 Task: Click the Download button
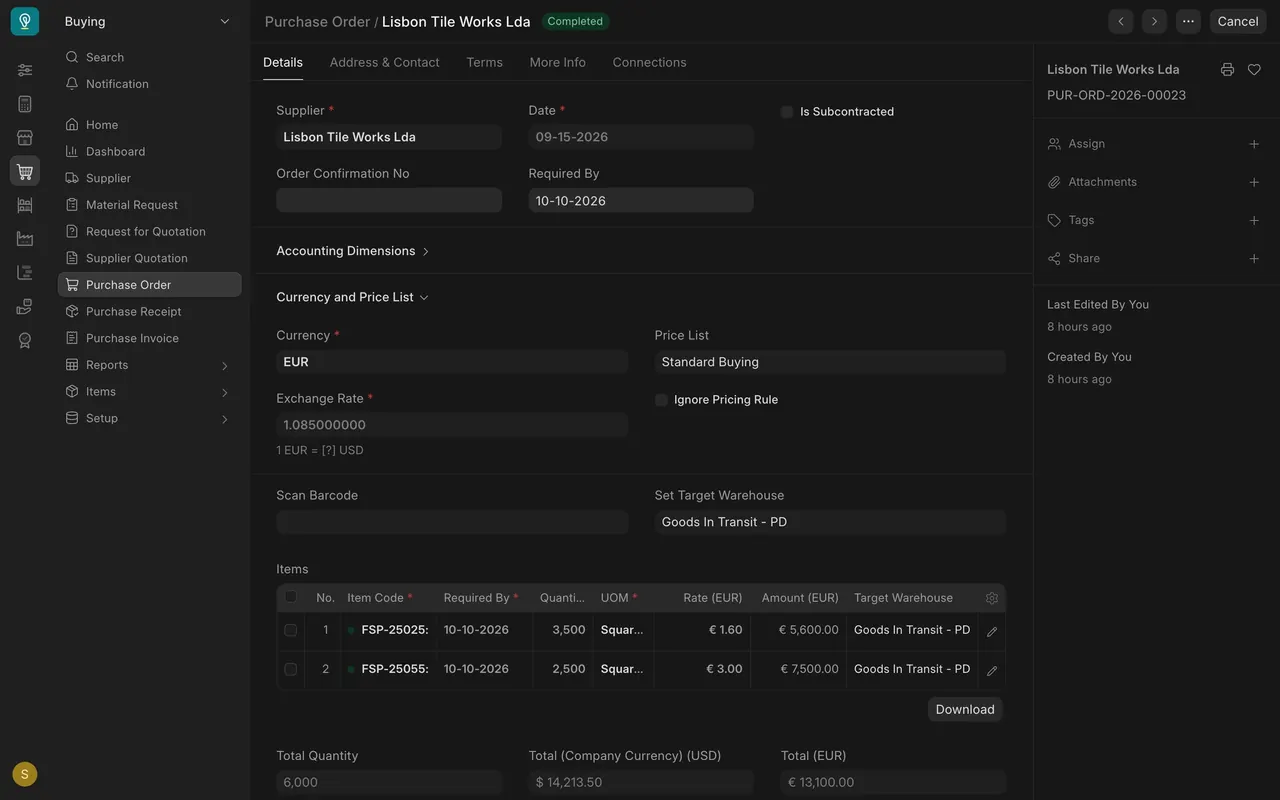click(965, 709)
